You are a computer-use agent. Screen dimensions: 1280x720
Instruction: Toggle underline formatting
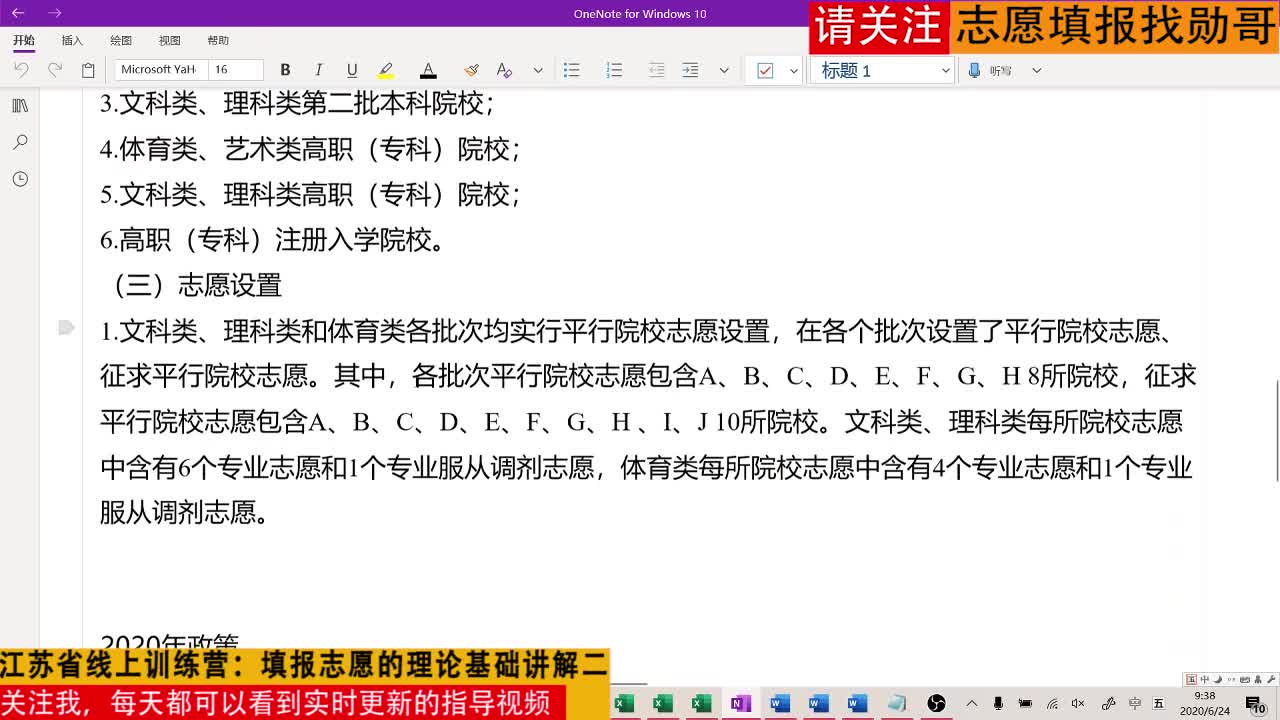click(x=352, y=70)
